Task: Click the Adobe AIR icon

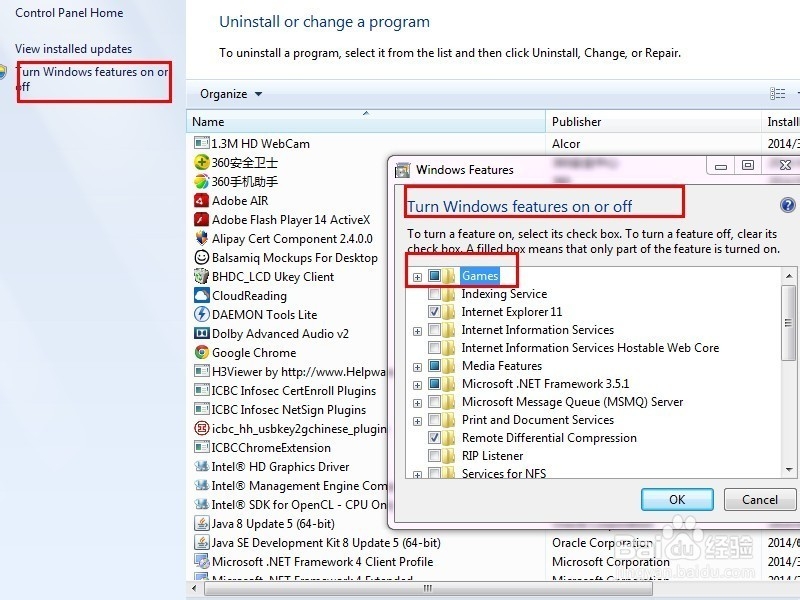Action: (x=202, y=201)
